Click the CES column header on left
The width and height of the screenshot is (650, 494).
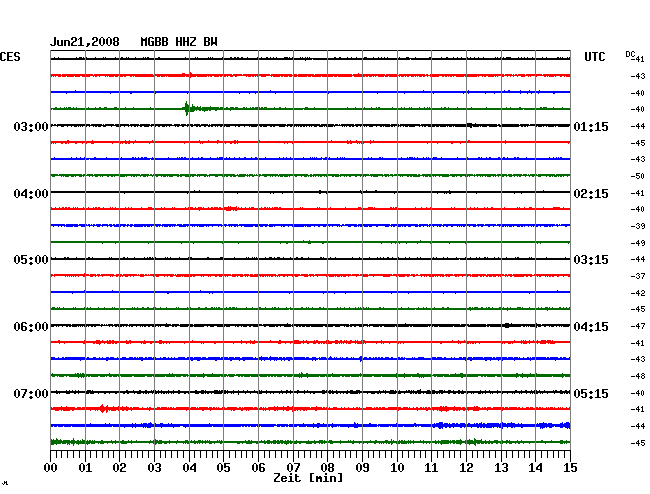[x=10, y=57]
